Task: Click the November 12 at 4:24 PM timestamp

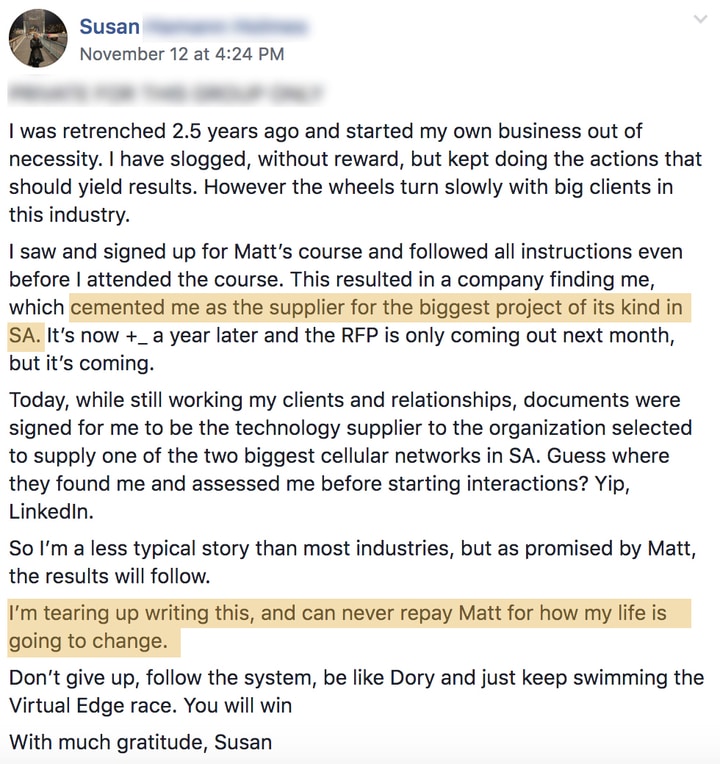Action: pos(181,54)
